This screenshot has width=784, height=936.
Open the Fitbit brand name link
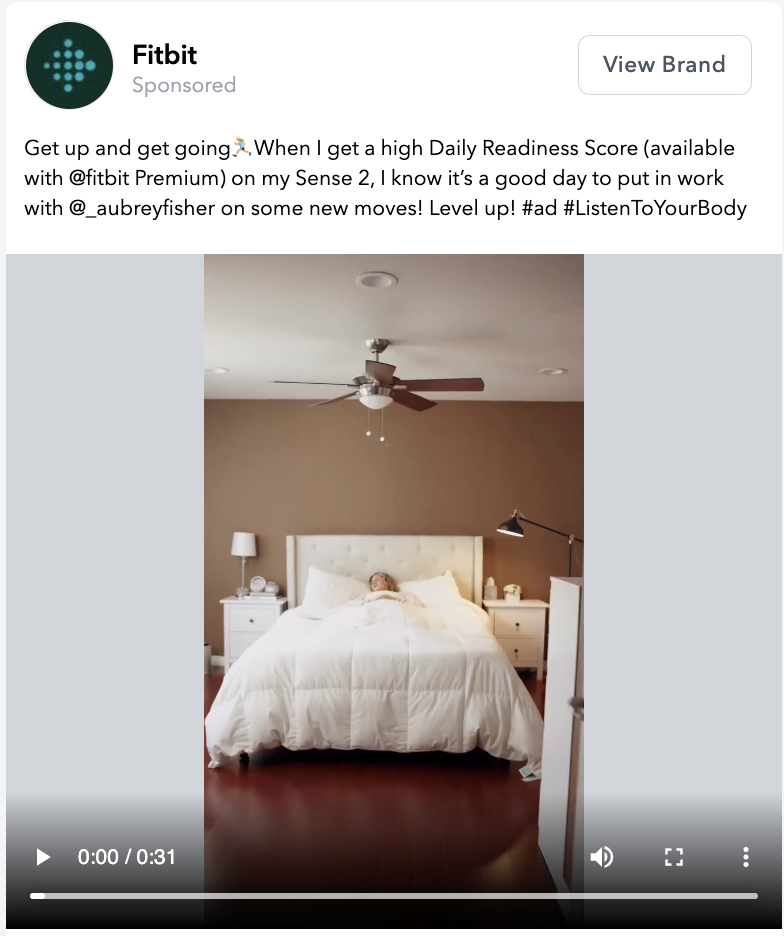pos(164,55)
